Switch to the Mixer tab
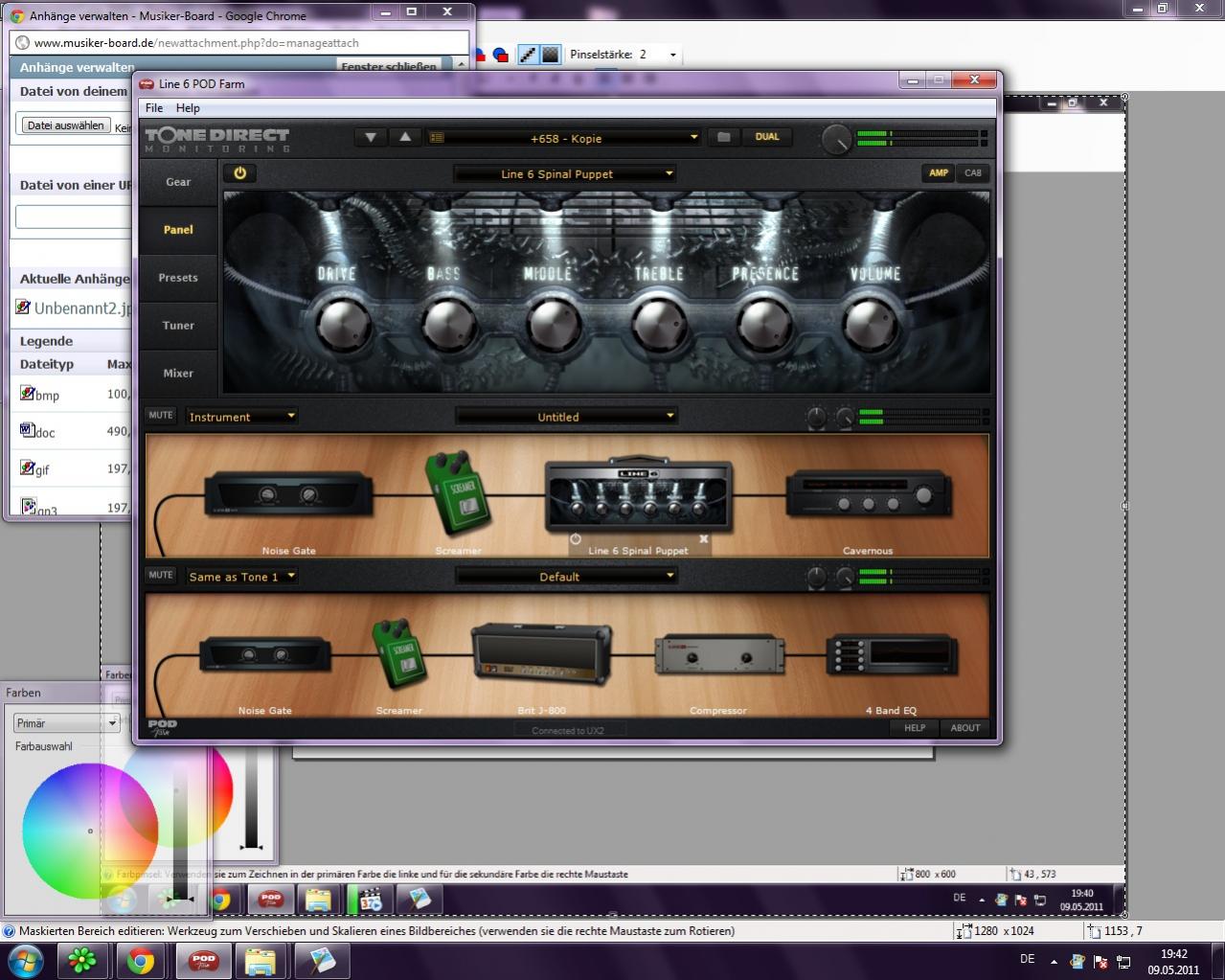The image size is (1225, 980). click(178, 374)
